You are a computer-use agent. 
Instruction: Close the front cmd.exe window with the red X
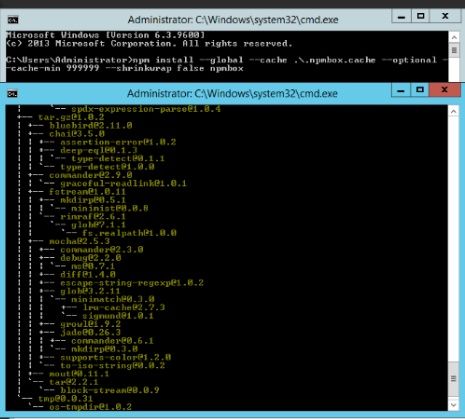coord(444,90)
